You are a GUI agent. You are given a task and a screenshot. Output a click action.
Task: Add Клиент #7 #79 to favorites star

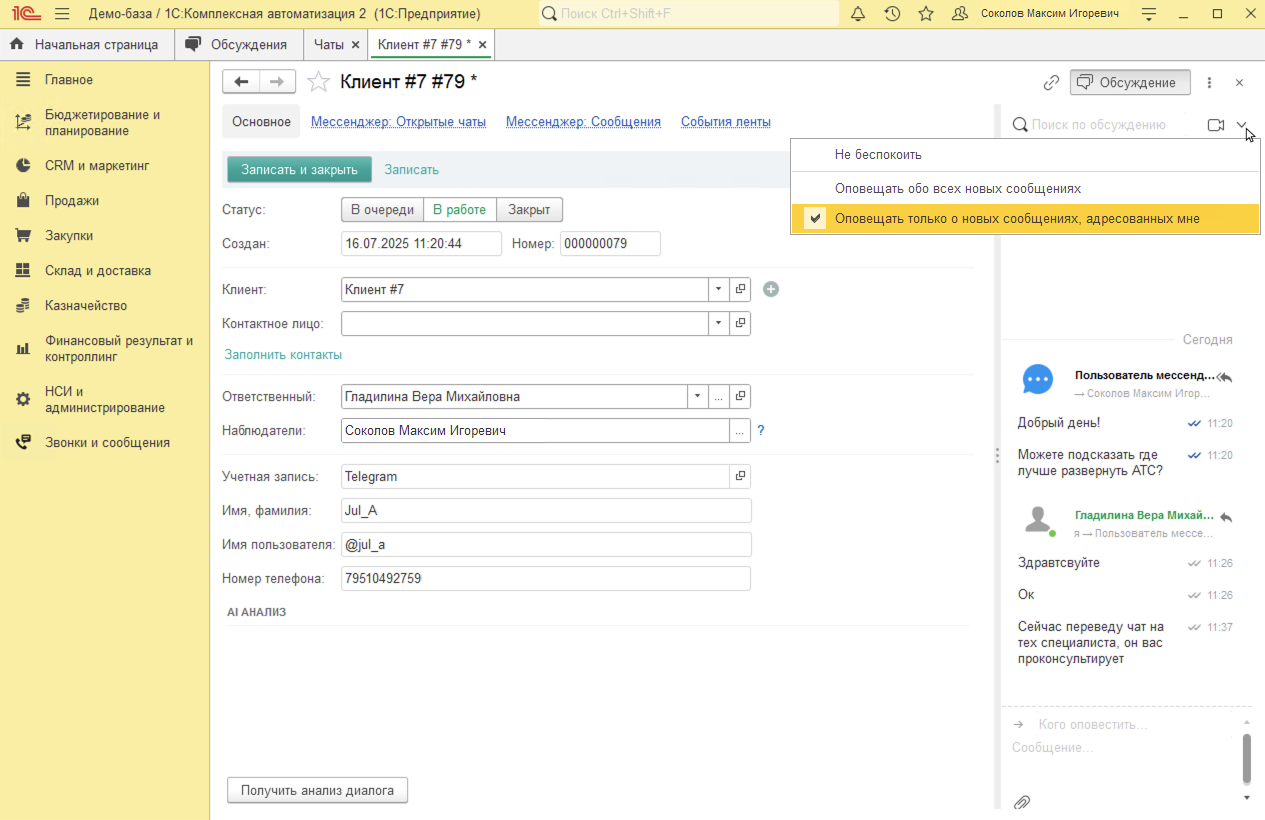318,82
